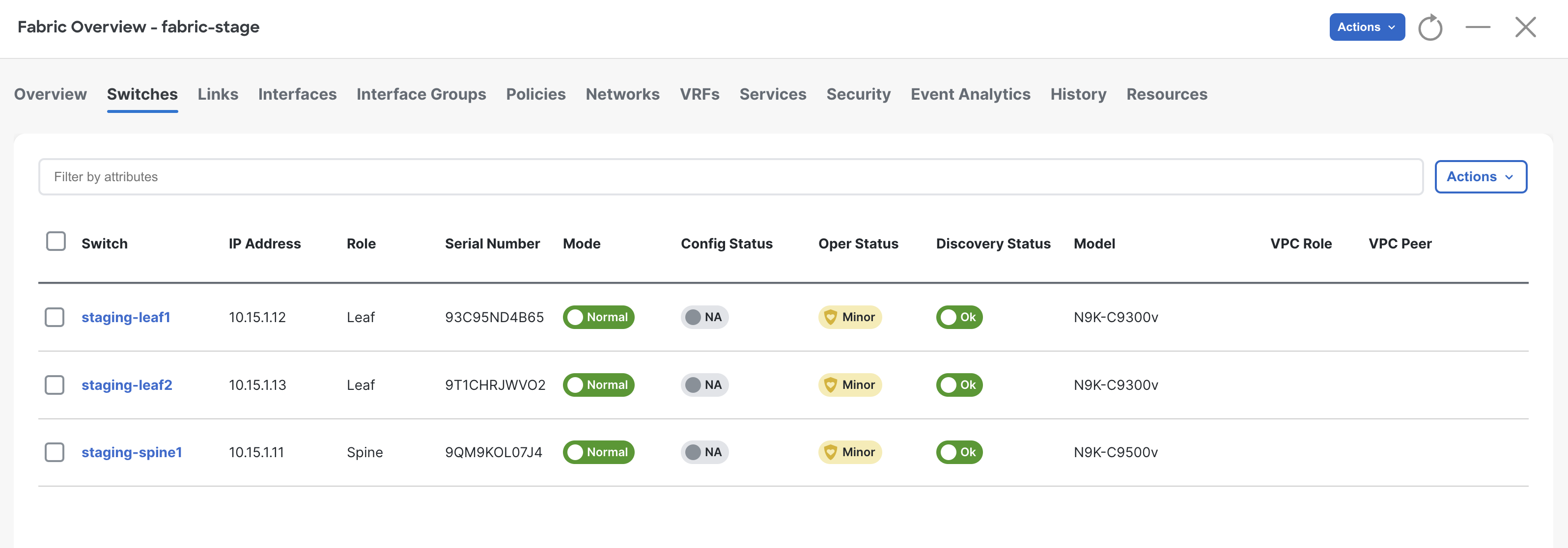Open the staging-leaf2 switch link
The image size is (1568, 548).
tap(127, 385)
